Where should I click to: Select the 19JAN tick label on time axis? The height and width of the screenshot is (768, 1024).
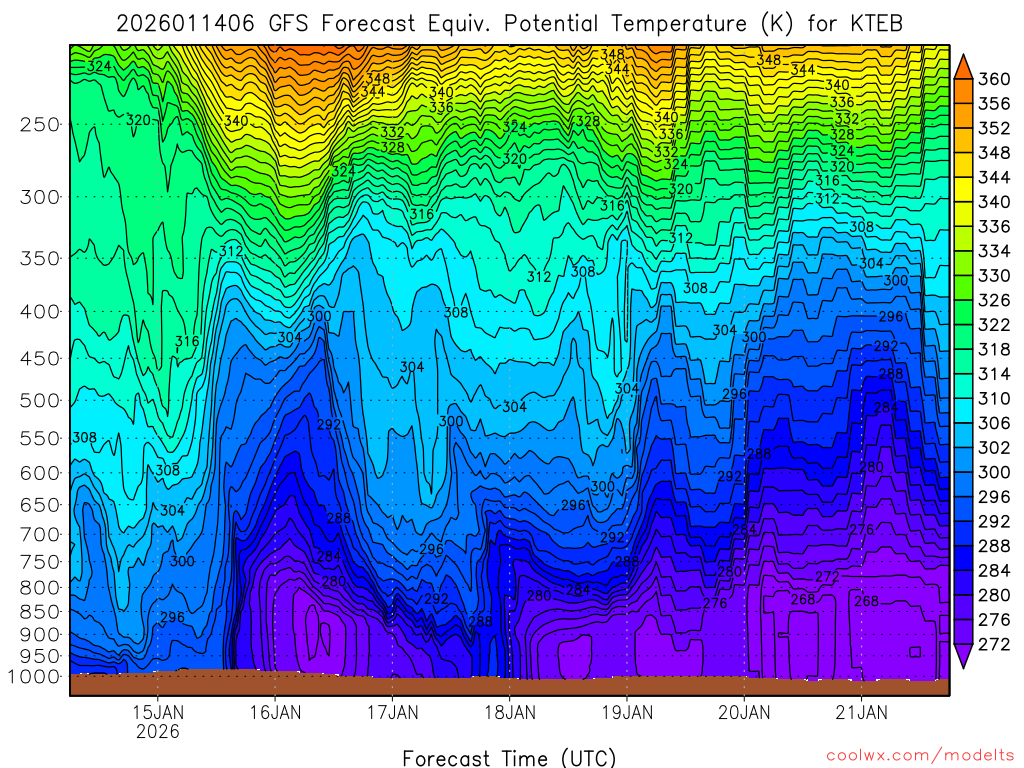tap(627, 712)
